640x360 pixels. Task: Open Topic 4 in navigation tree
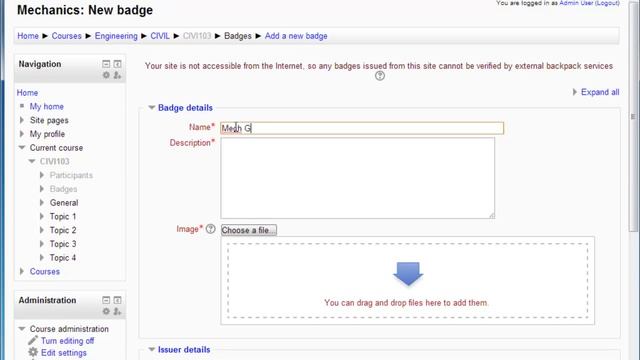click(x=63, y=258)
